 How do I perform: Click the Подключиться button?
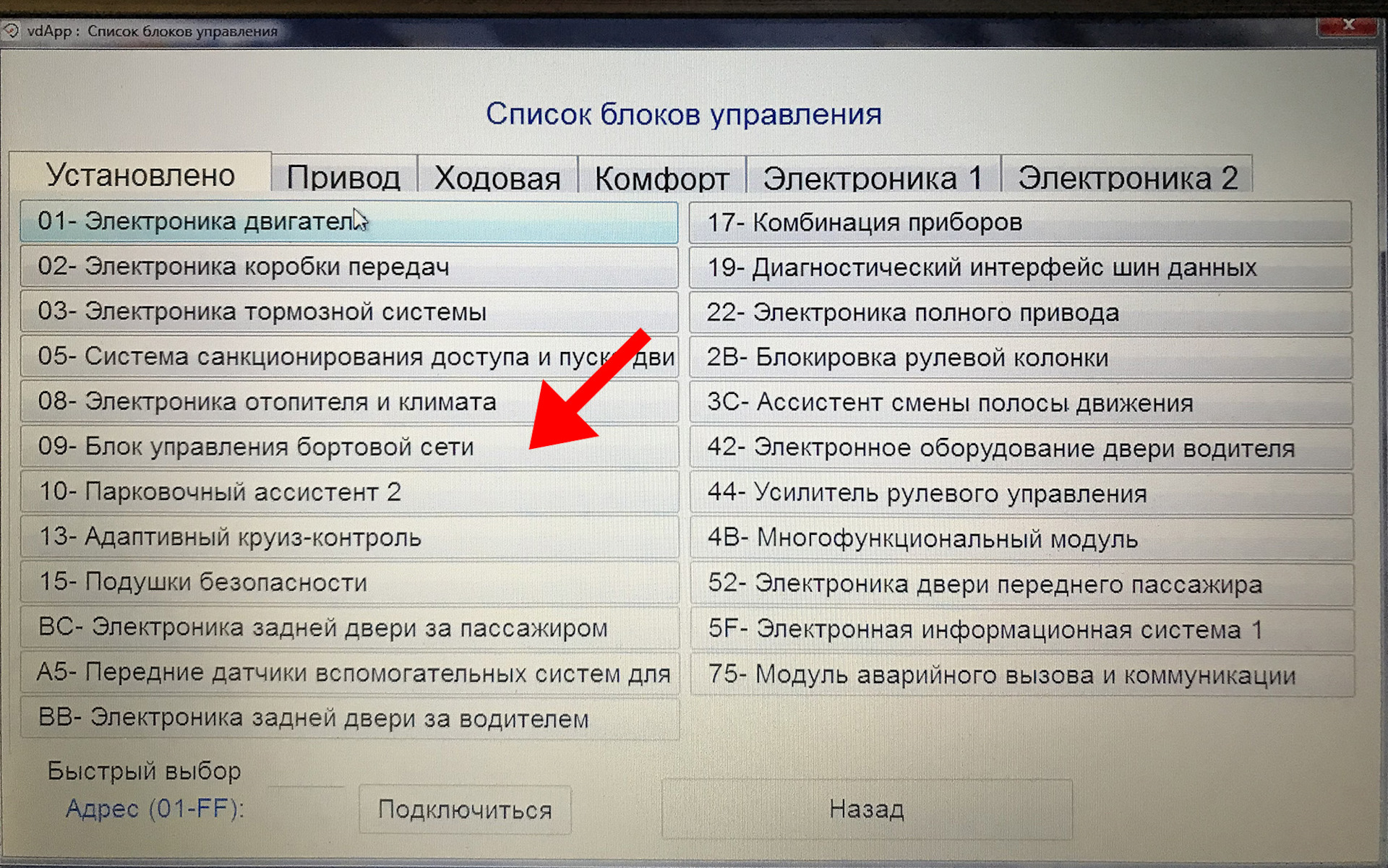[x=465, y=809]
